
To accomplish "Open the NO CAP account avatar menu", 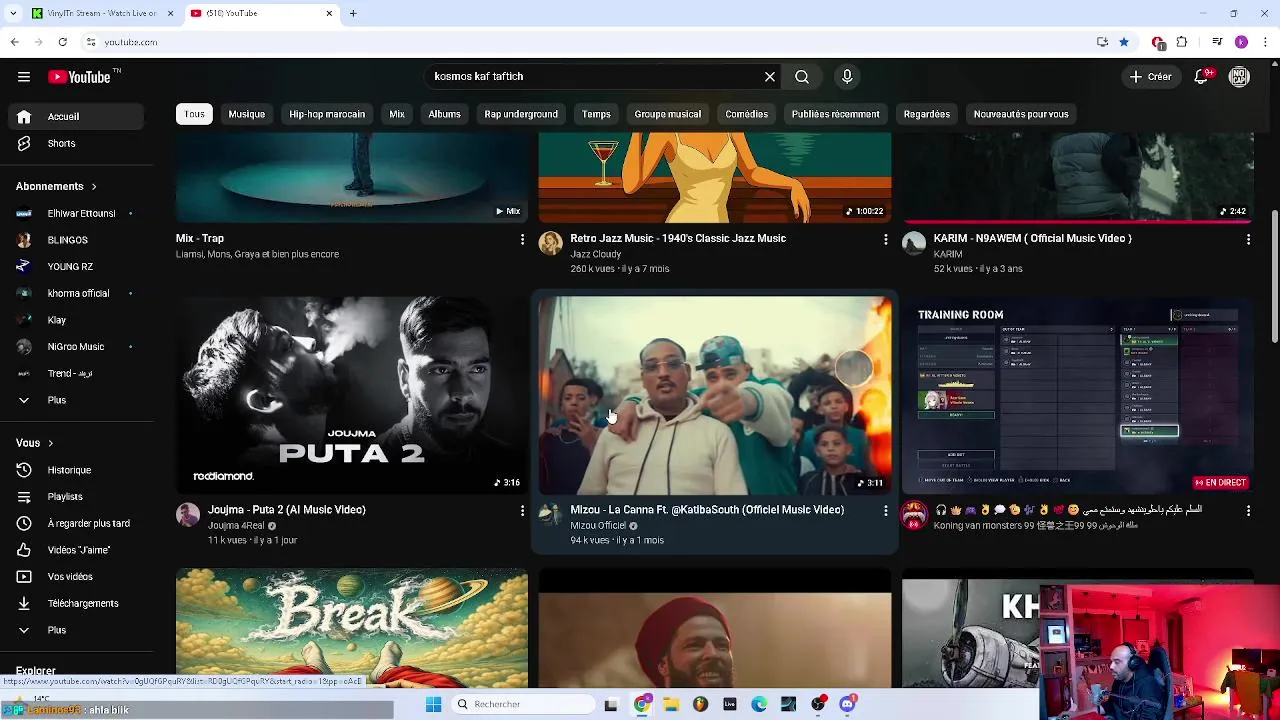I will point(1240,77).
